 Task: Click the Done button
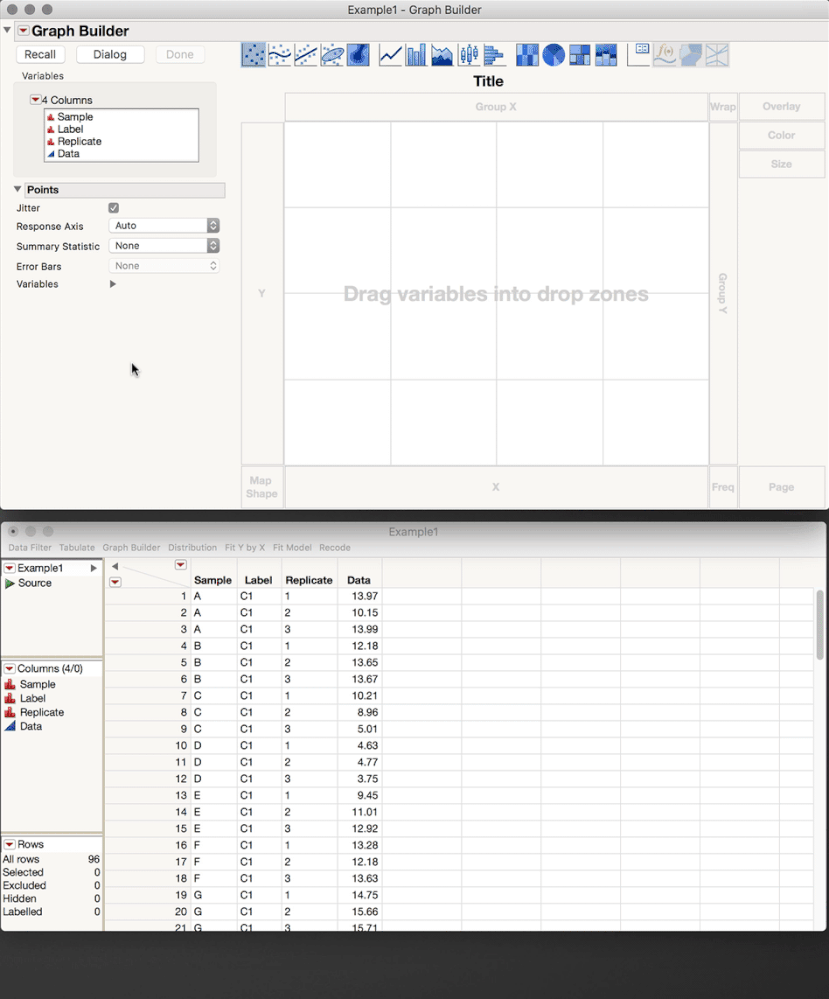[180, 55]
